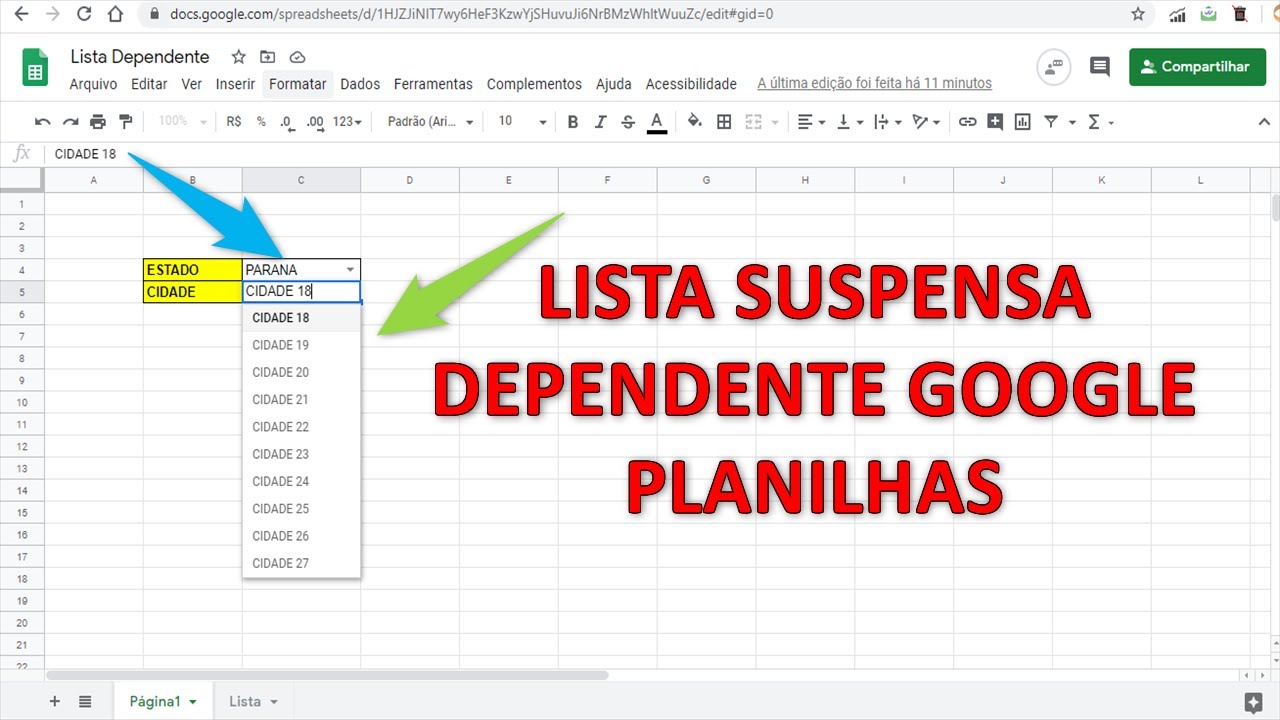Toggle strikethrough formatting
Screen dimensions: 1280x720
(628, 122)
